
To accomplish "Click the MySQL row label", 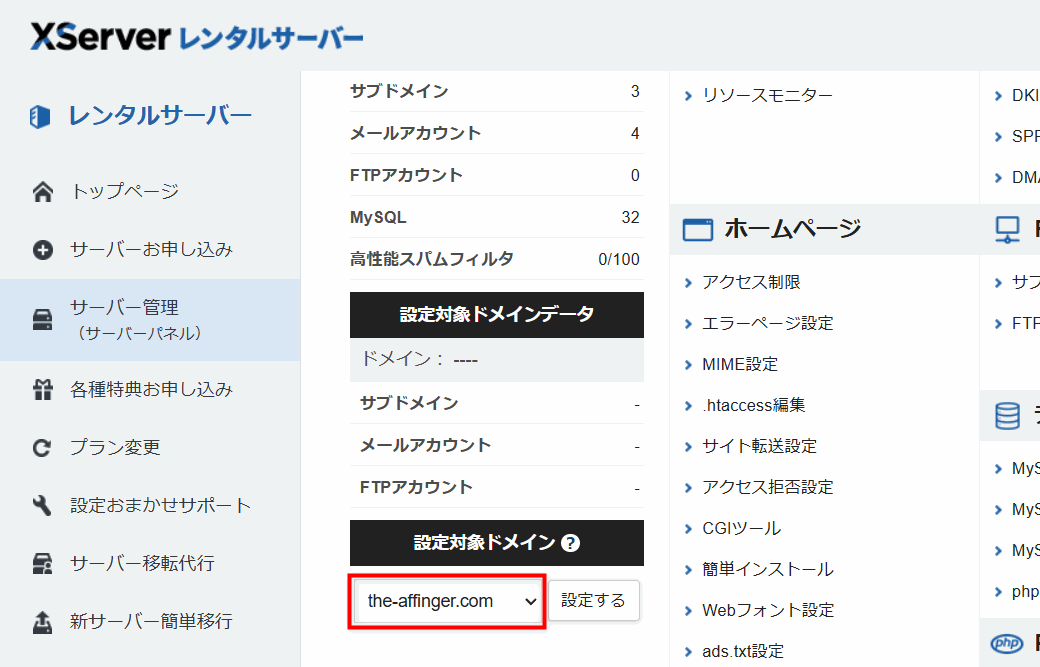I will click(x=378, y=217).
